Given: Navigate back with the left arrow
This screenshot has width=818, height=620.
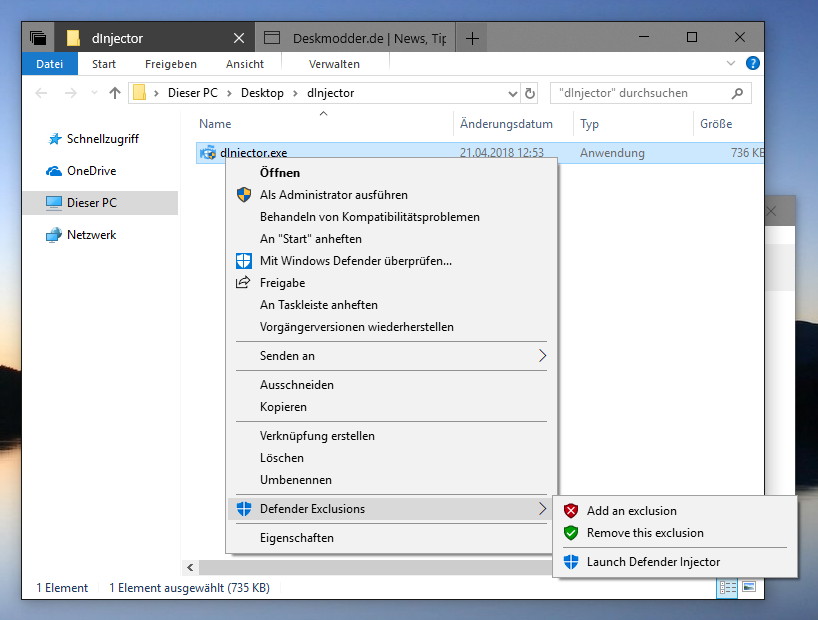Looking at the screenshot, I should pyautogui.click(x=41, y=93).
